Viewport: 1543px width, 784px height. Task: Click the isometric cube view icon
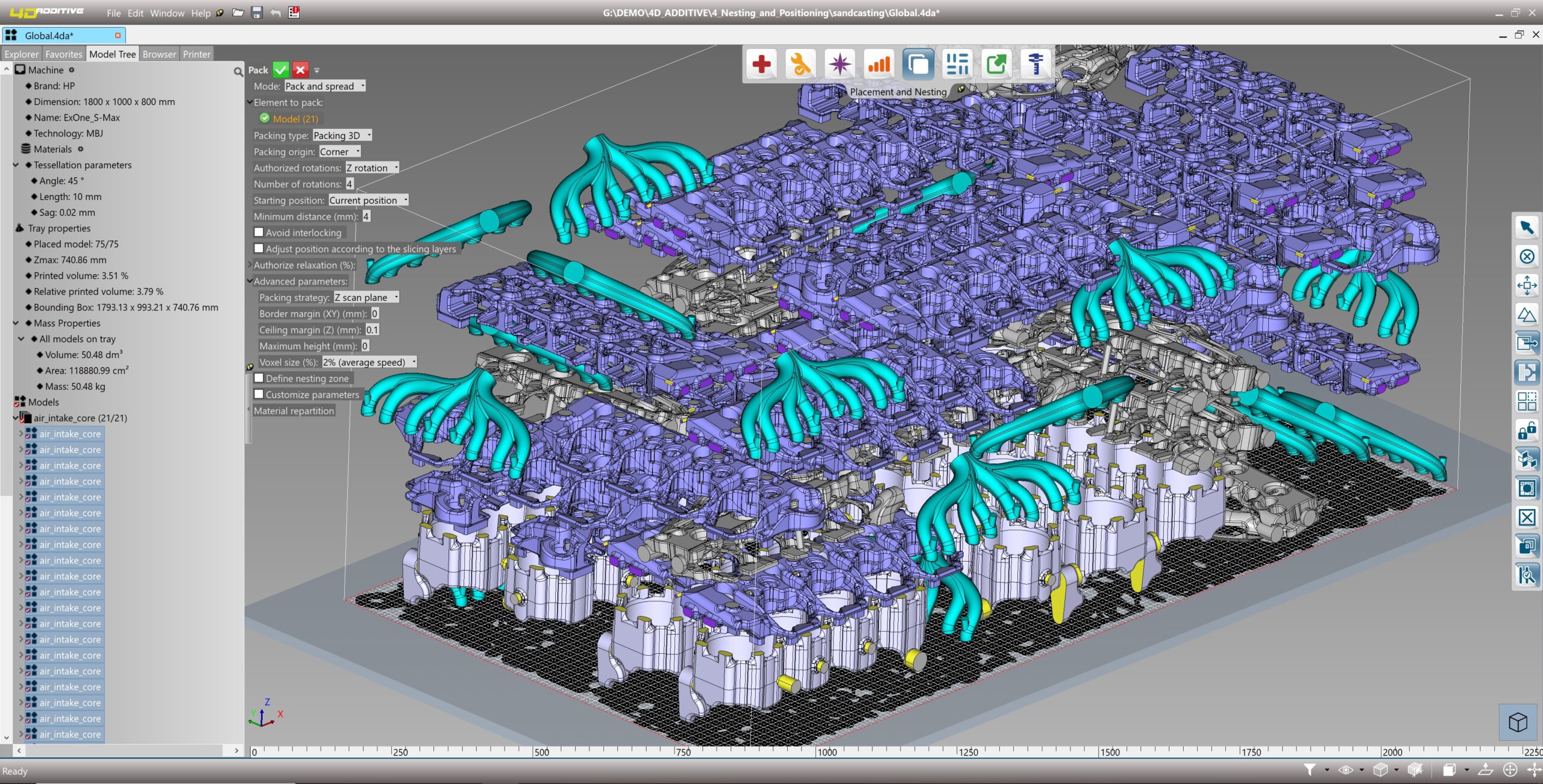coord(1517,721)
